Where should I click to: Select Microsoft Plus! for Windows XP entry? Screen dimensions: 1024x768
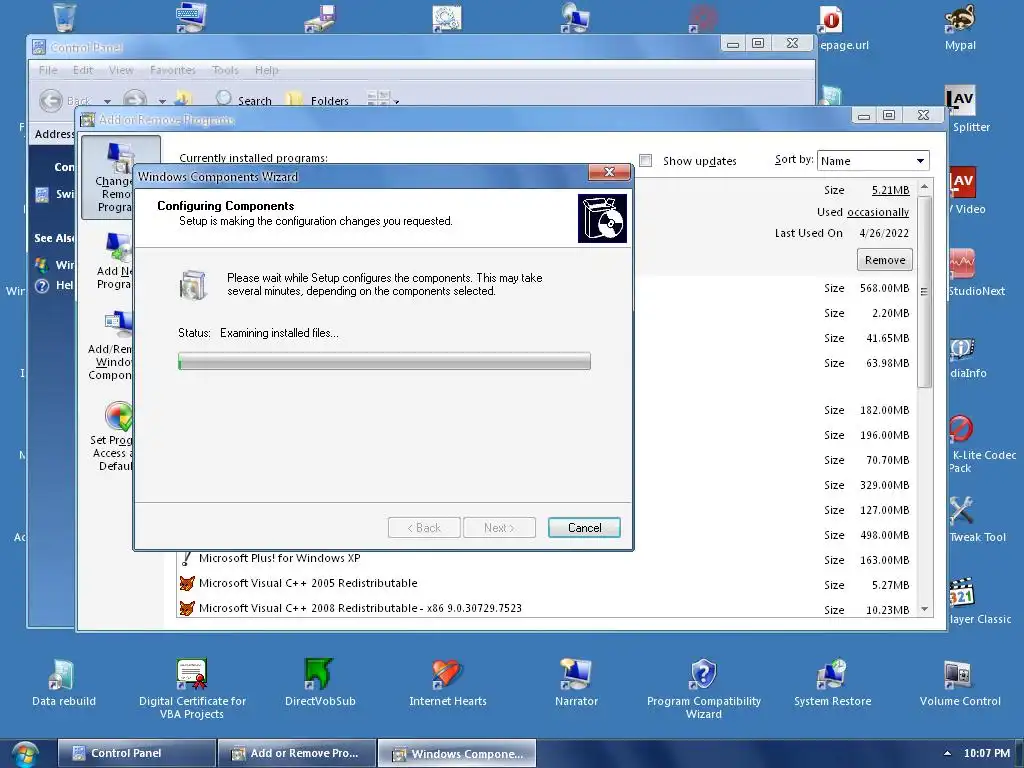[x=280, y=558]
